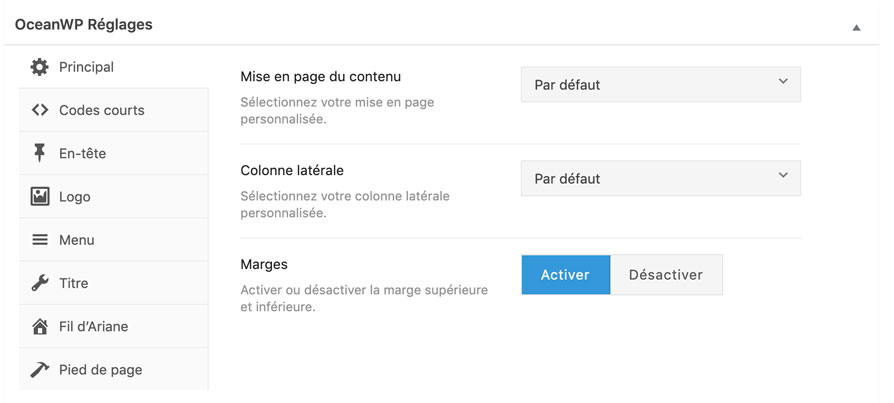Image resolution: width=894 pixels, height=403 pixels.
Task: Click the home icon for Fil d'Ariane
Action: (40, 326)
